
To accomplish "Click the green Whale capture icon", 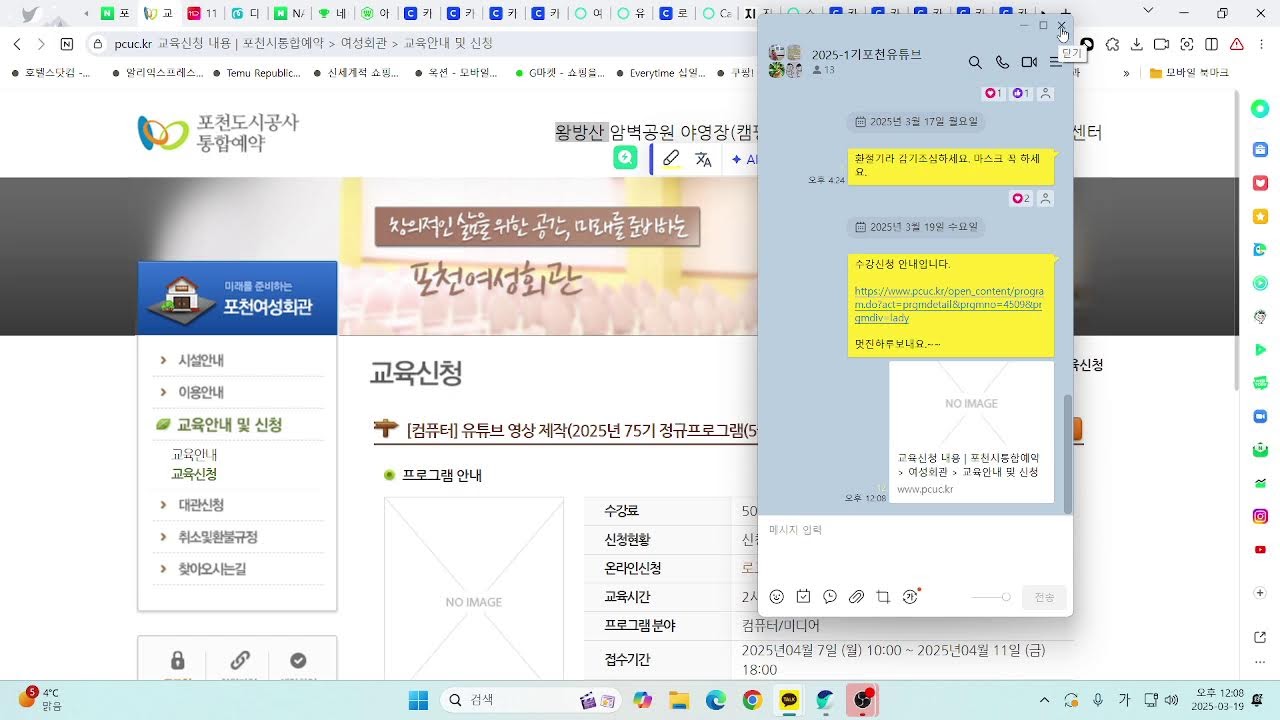I will coord(626,158).
